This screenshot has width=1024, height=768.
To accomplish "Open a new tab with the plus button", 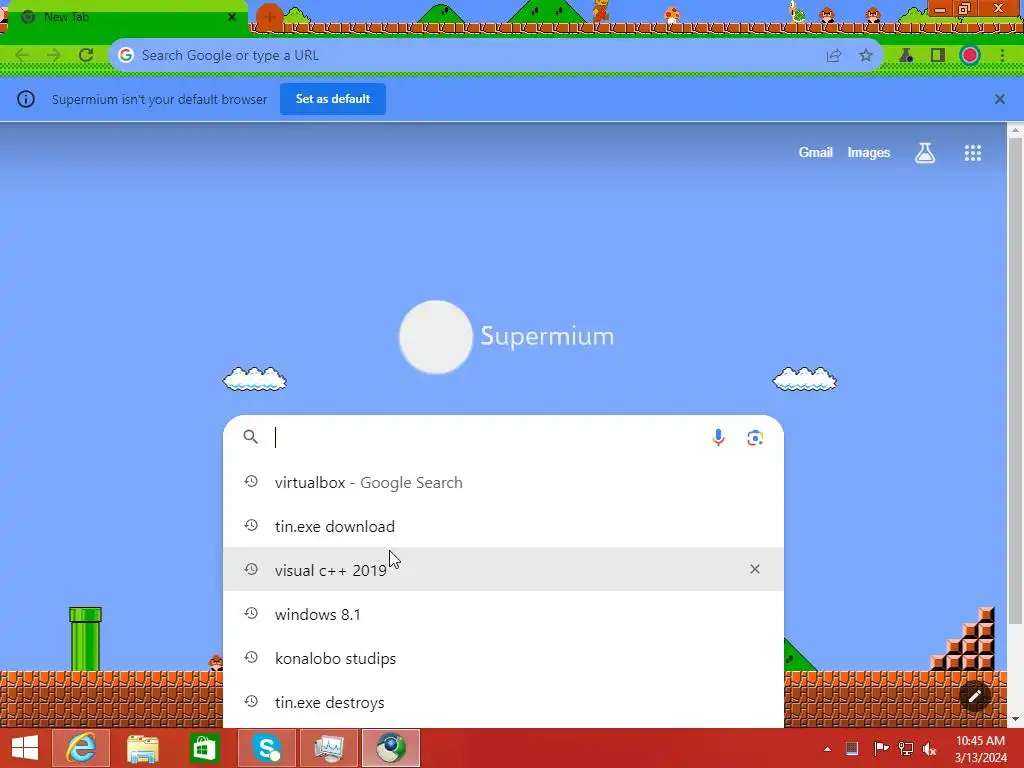I will pos(270,17).
